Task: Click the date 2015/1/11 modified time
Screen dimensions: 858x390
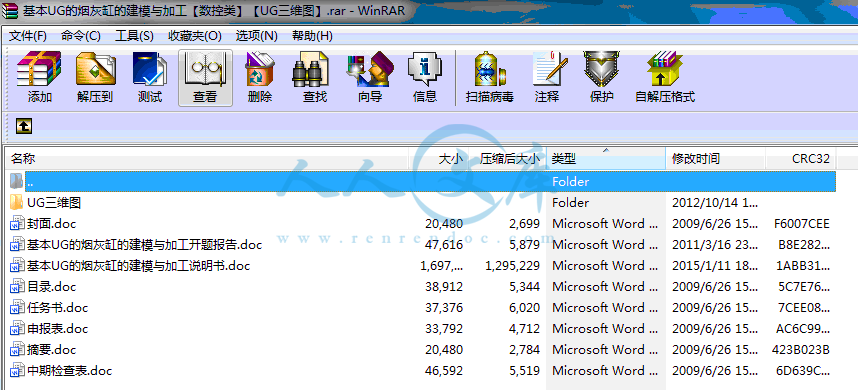Action: tap(715, 266)
